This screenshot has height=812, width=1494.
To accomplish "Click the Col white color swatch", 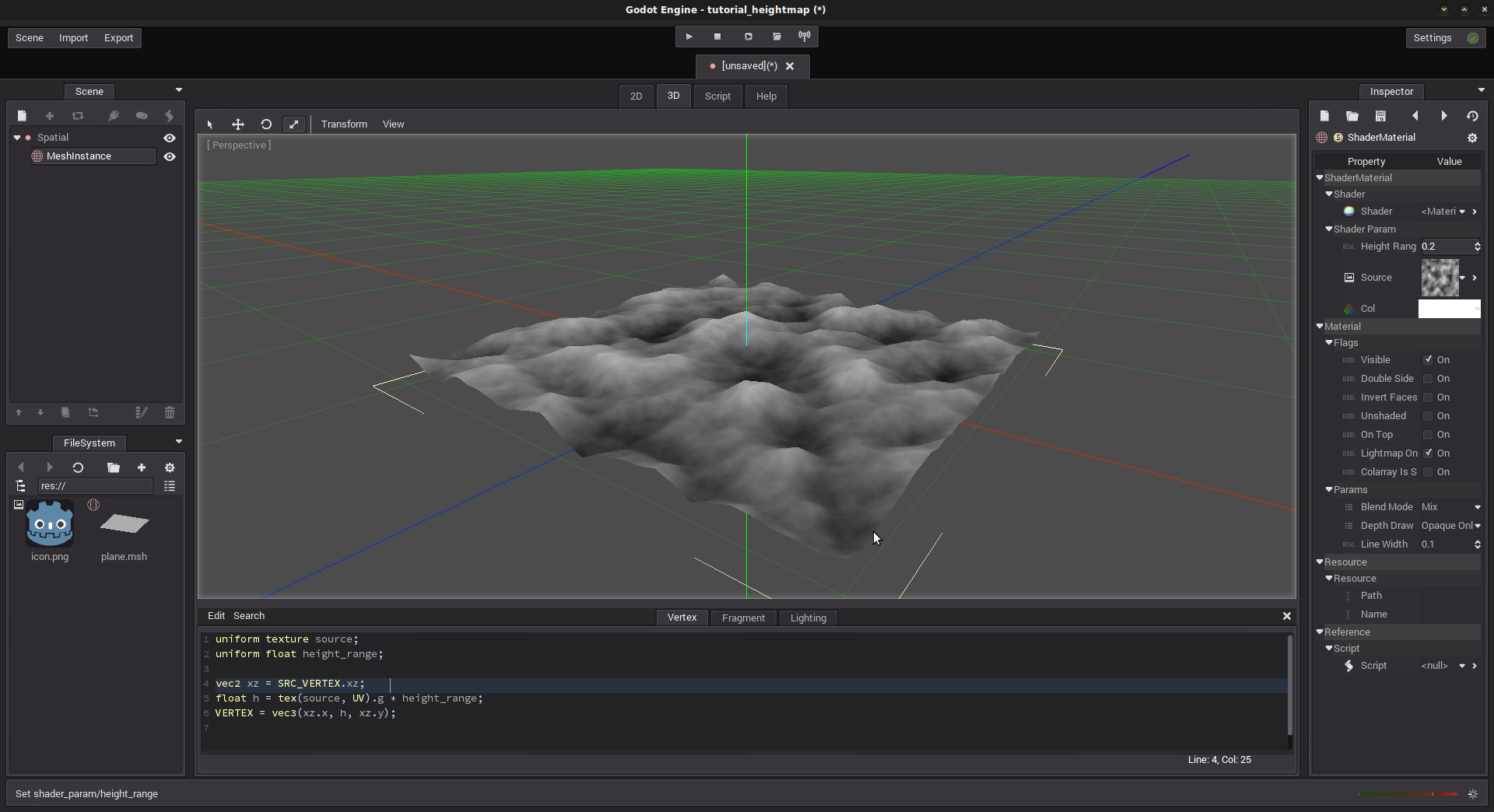I will [x=1449, y=309].
